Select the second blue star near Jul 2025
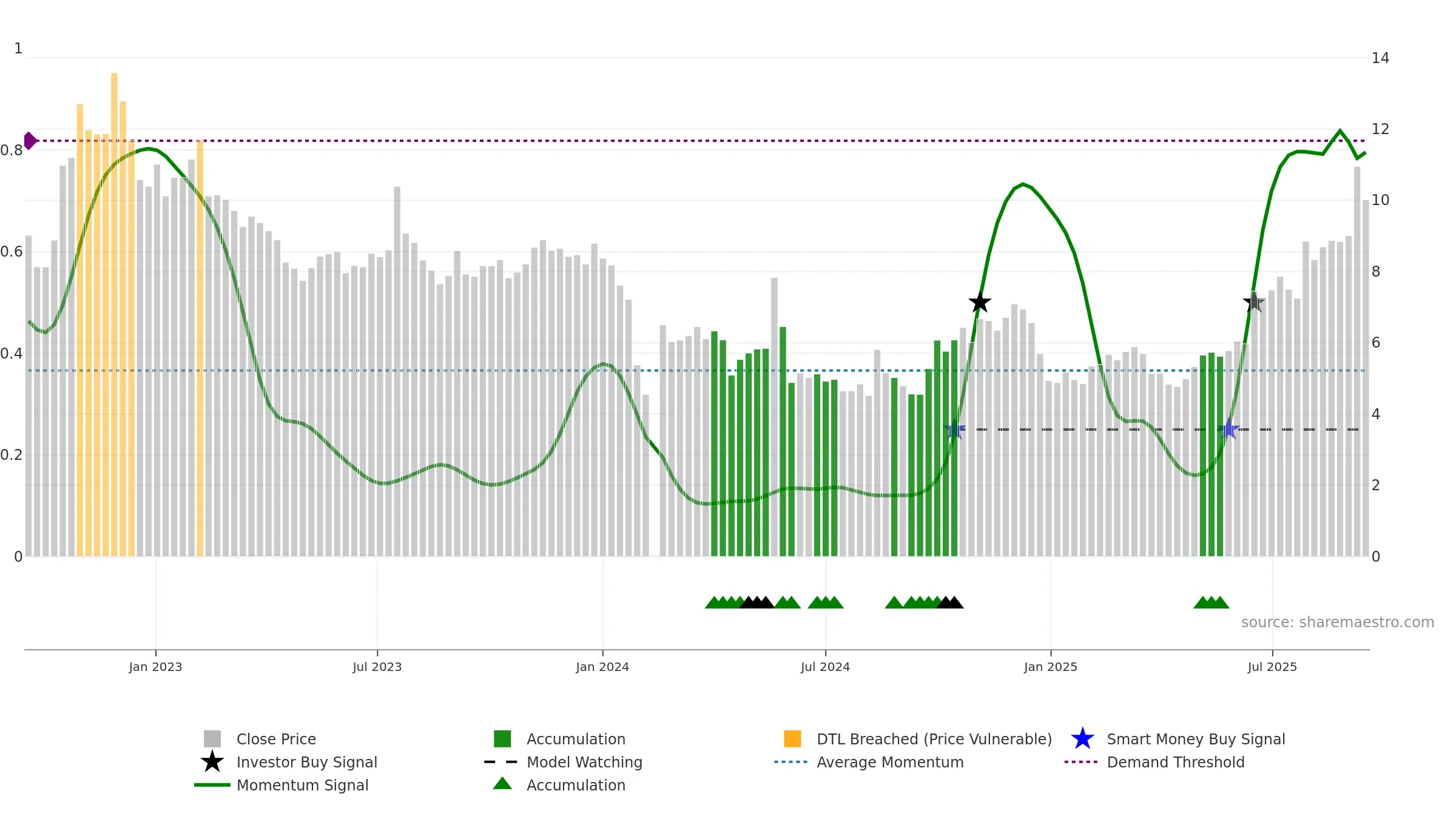 pos(1229,429)
